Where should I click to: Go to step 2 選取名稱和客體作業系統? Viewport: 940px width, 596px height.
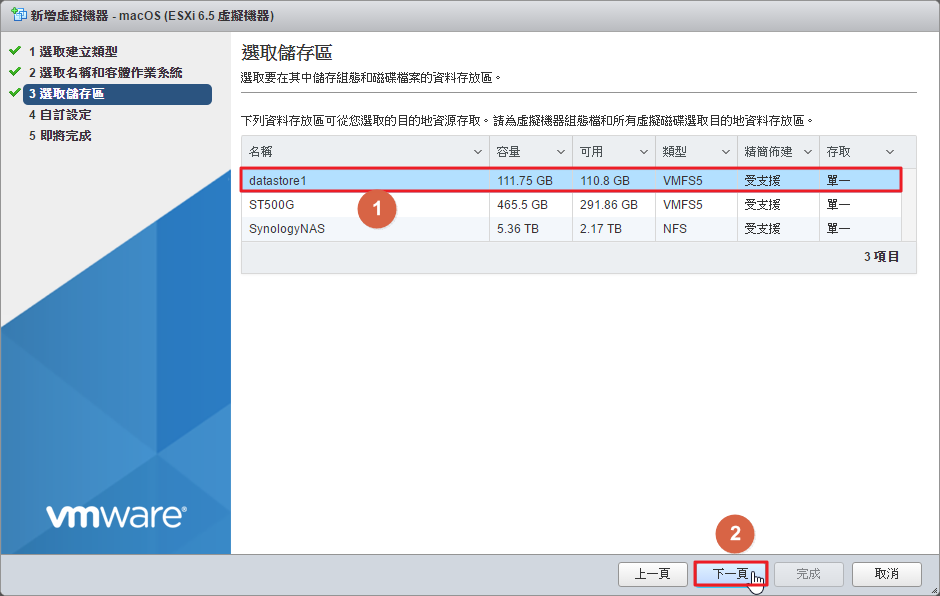coord(106,73)
